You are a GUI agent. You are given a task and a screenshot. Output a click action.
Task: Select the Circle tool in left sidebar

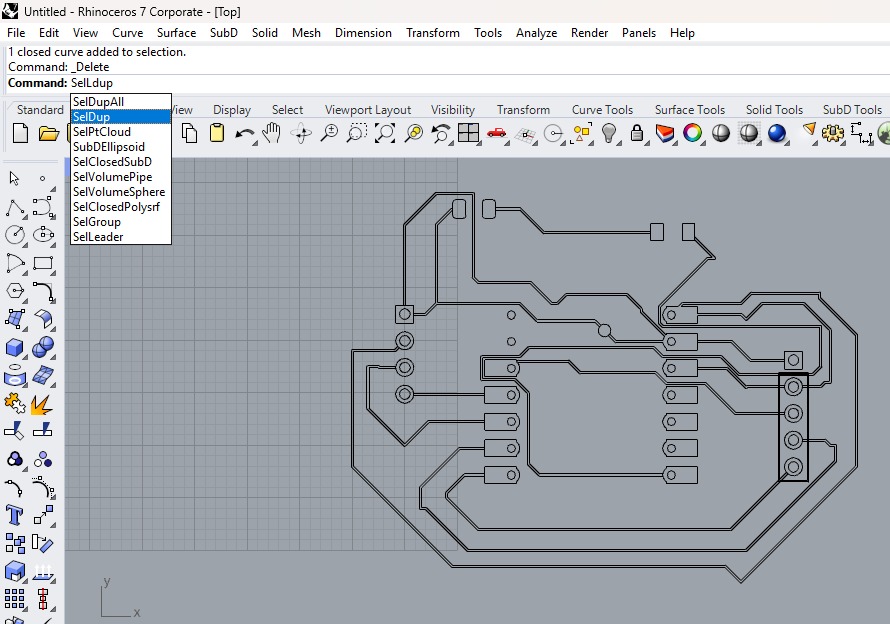[15, 235]
